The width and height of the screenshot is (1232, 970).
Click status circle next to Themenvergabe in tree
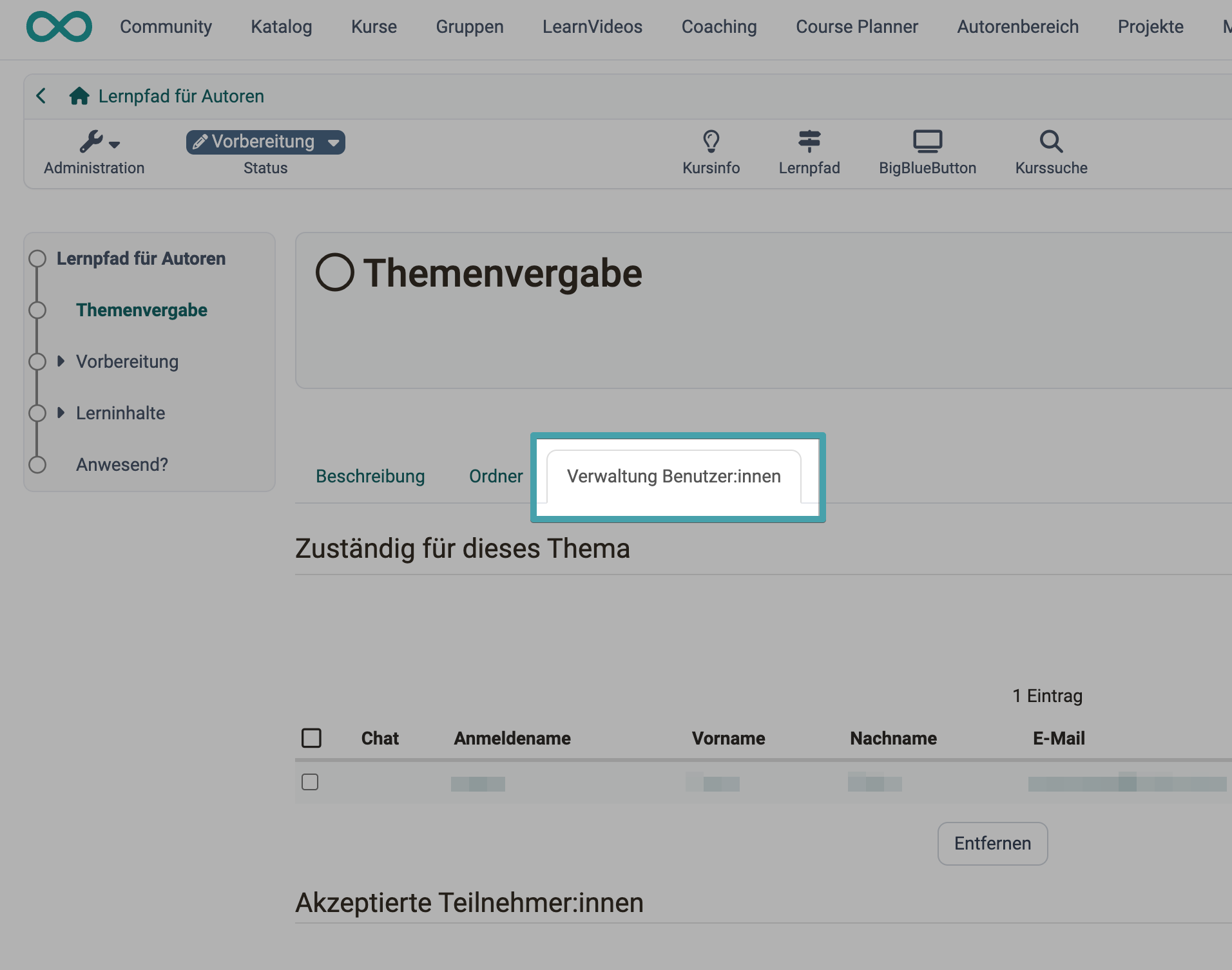37,310
